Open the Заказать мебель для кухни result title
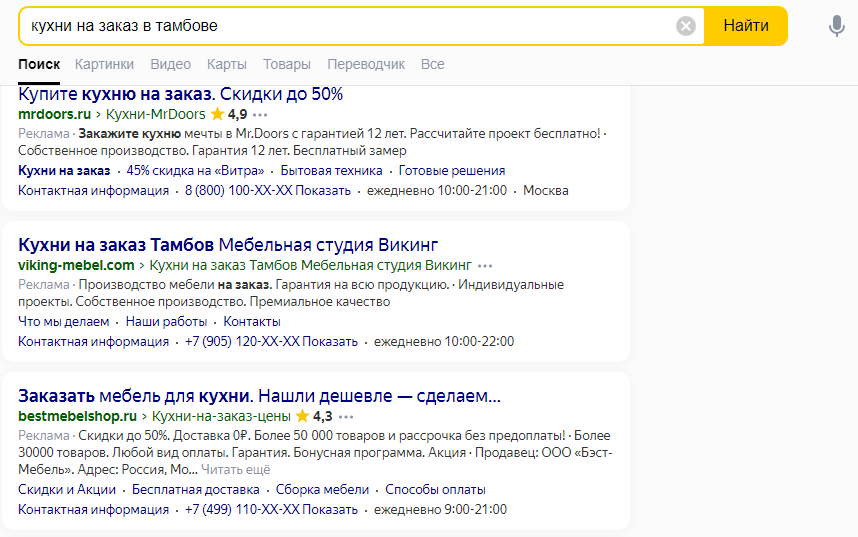Image resolution: width=858 pixels, height=537 pixels. (x=259, y=396)
